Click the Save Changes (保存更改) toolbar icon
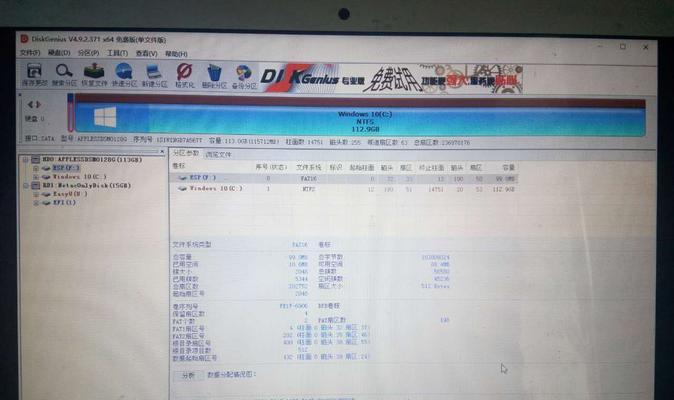674x400 pixels. pos(34,74)
